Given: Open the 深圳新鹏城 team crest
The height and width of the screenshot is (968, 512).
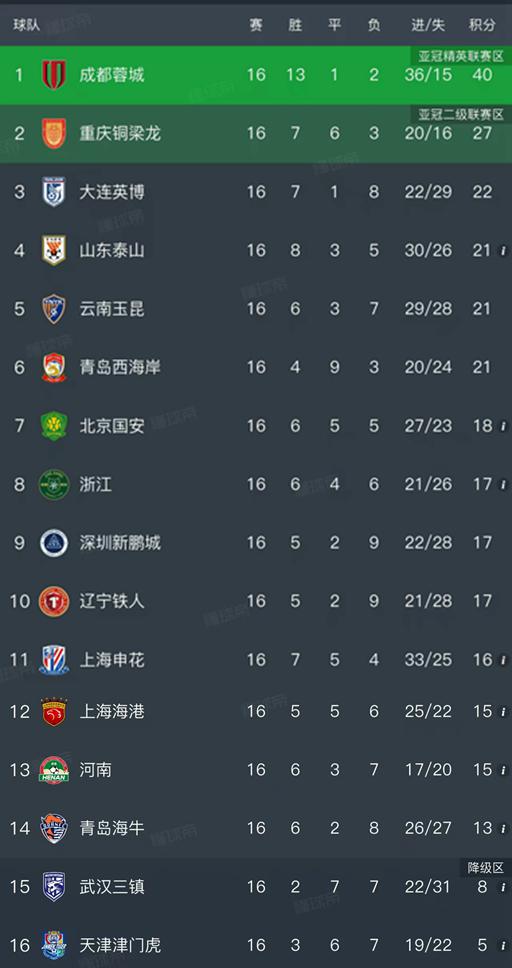Looking at the screenshot, I should (x=54, y=543).
